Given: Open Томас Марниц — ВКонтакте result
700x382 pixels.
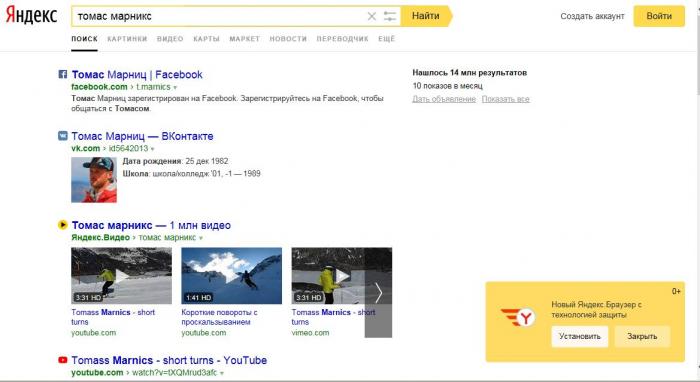Looking at the screenshot, I should 142,136.
